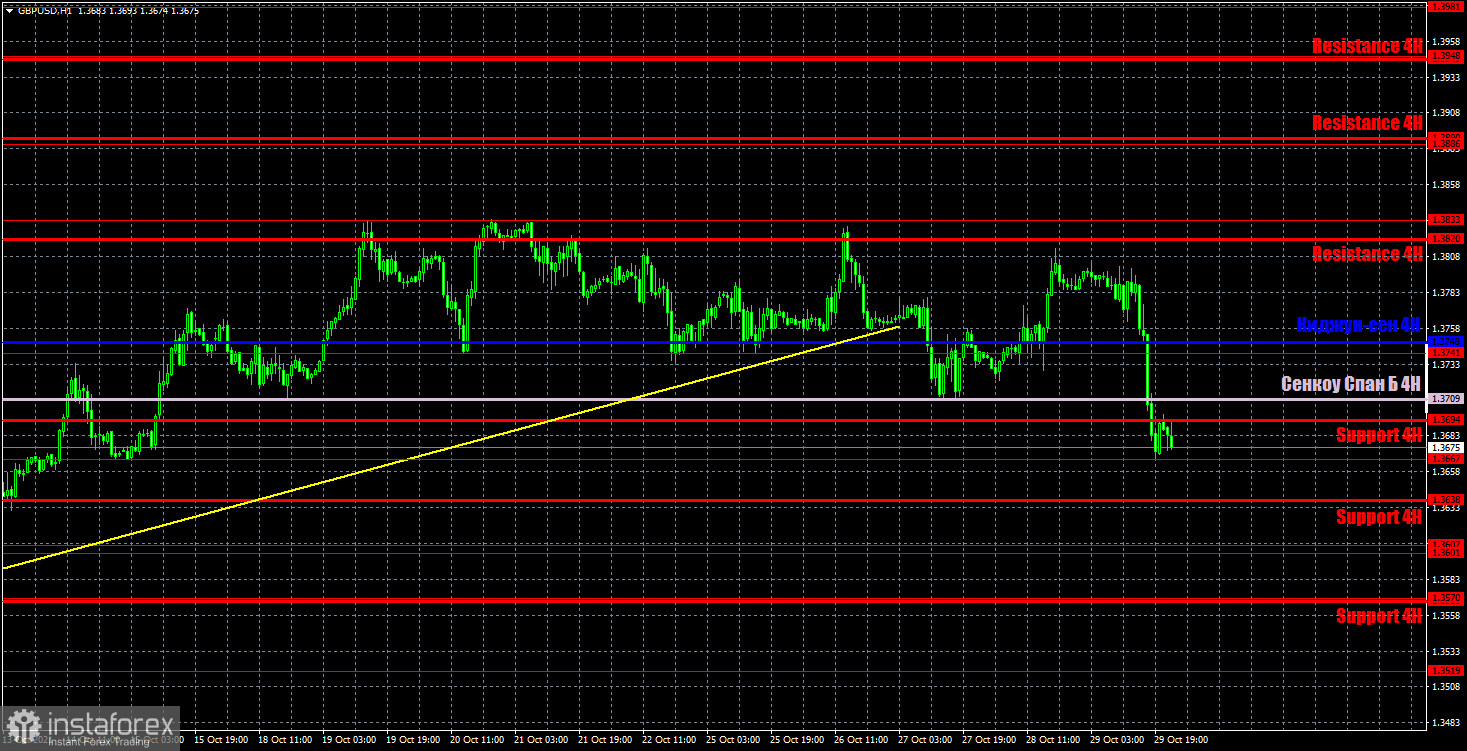Viewport: 1467px width, 751px height.
Task: Click the 1.3981 red price tag
Action: 1447,6
